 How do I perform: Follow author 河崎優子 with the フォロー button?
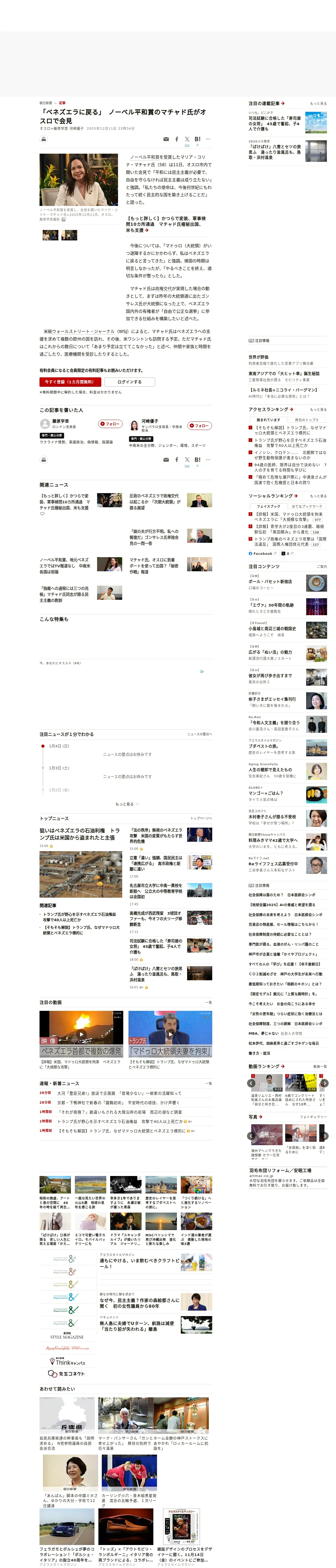click(200, 425)
